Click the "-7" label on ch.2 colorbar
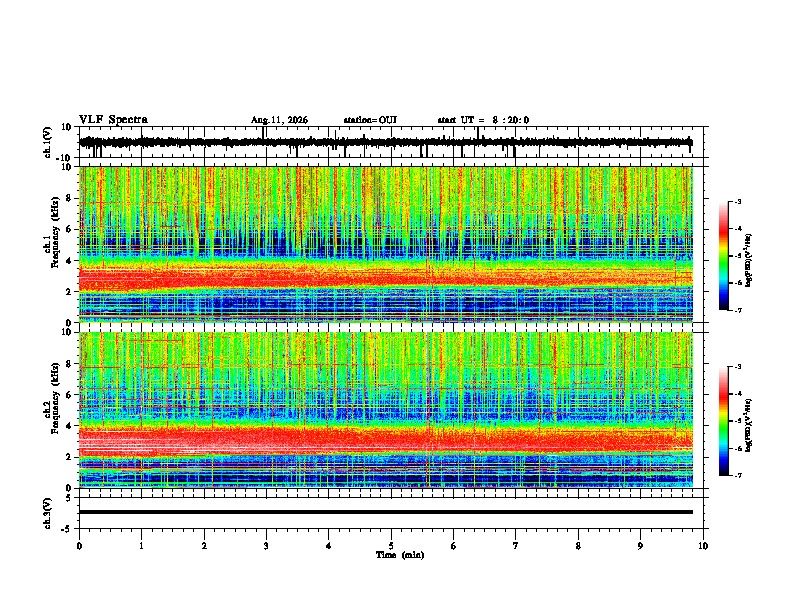792x612 pixels. (x=737, y=476)
